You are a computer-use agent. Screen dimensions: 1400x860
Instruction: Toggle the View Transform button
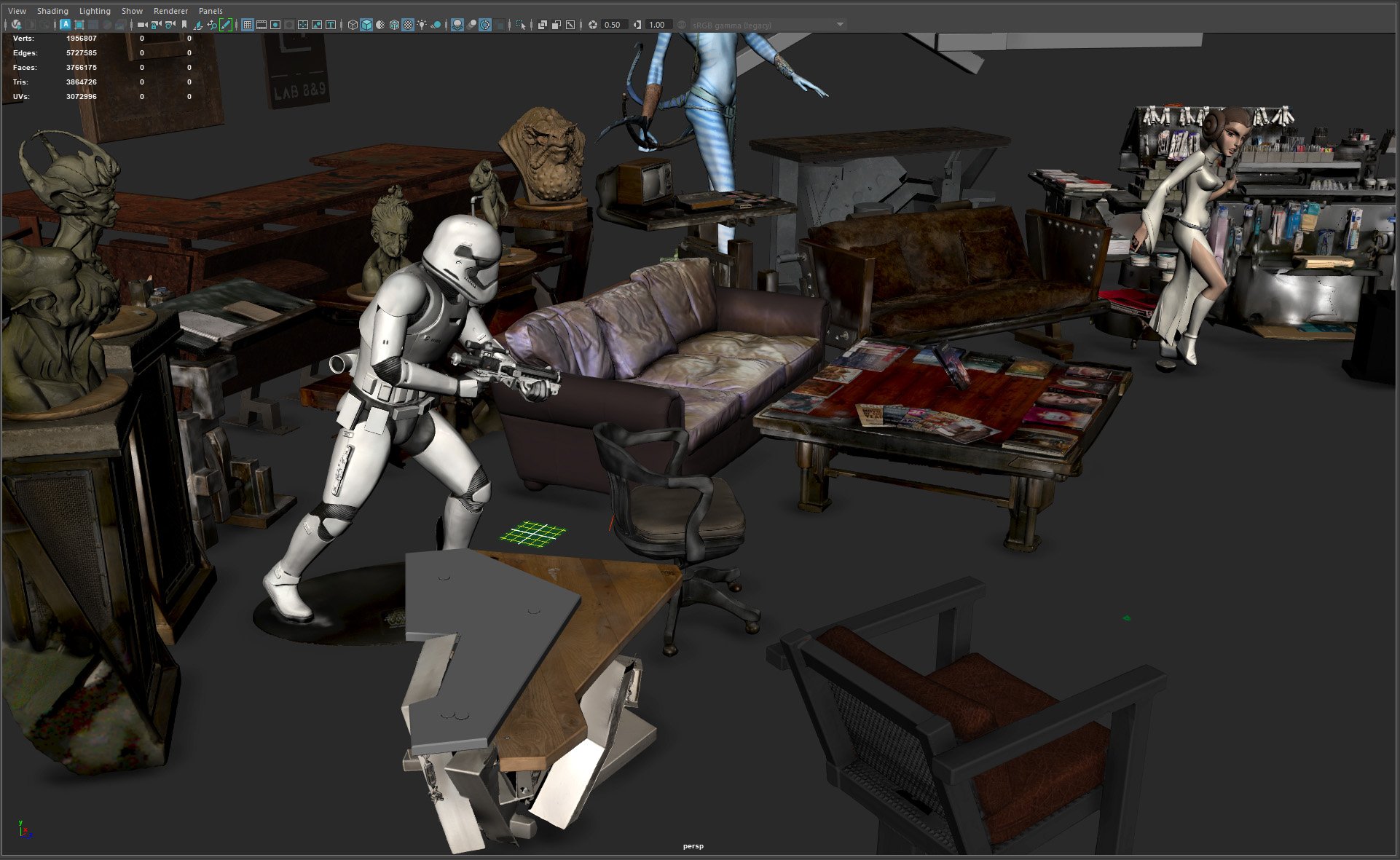coord(682,25)
